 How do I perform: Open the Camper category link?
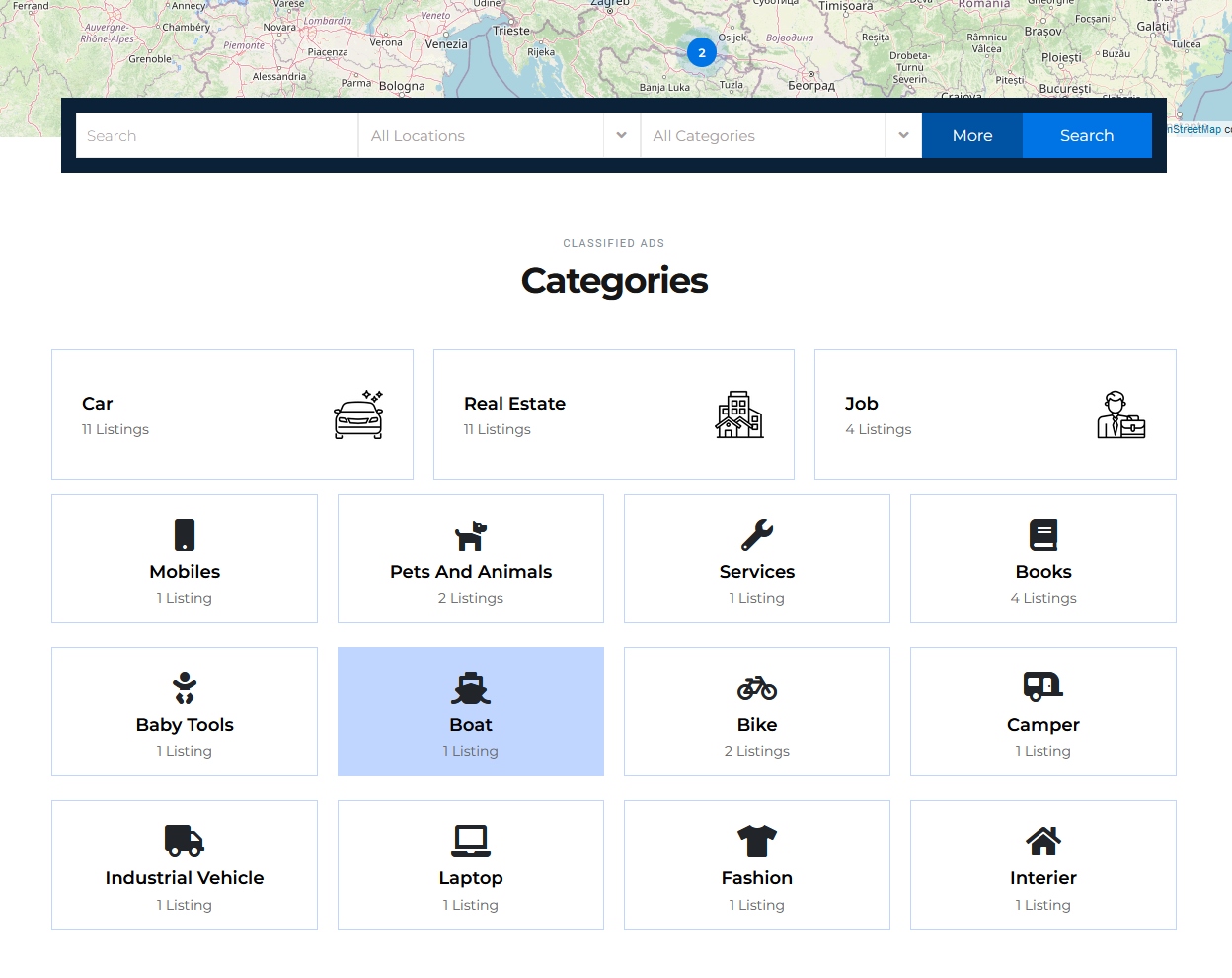[1043, 725]
